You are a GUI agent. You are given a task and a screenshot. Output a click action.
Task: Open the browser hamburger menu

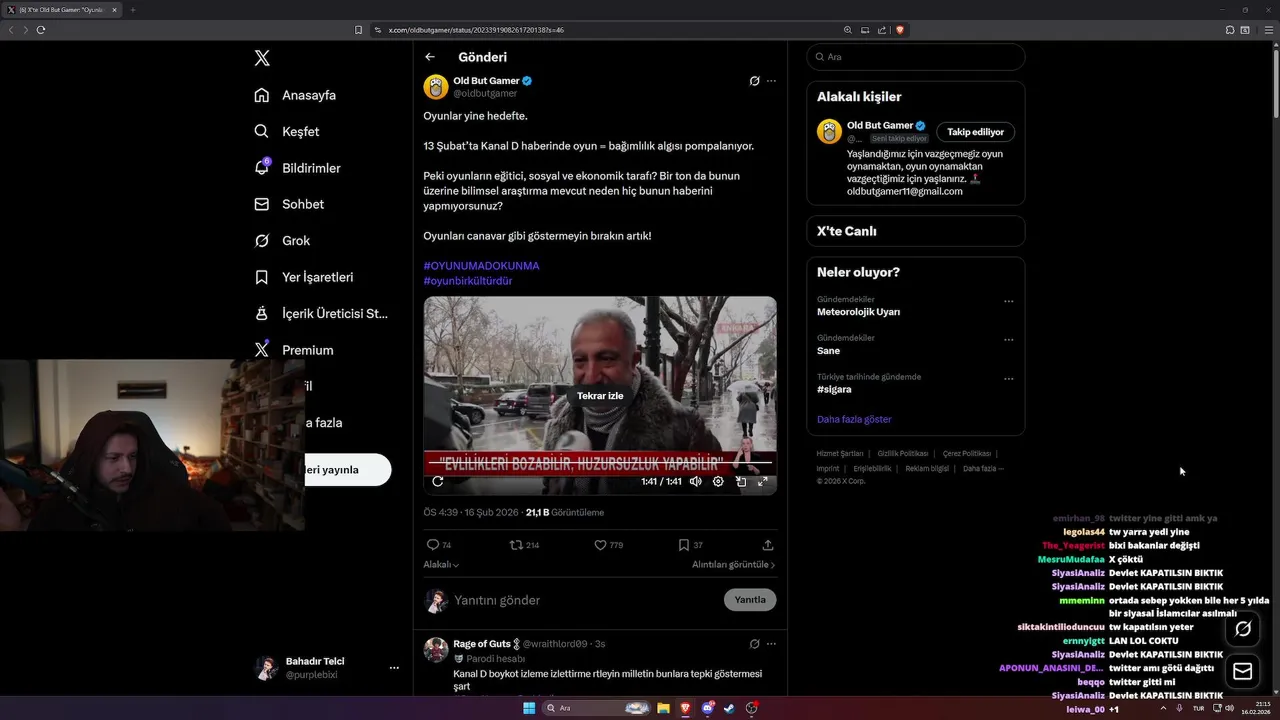click(1267, 30)
